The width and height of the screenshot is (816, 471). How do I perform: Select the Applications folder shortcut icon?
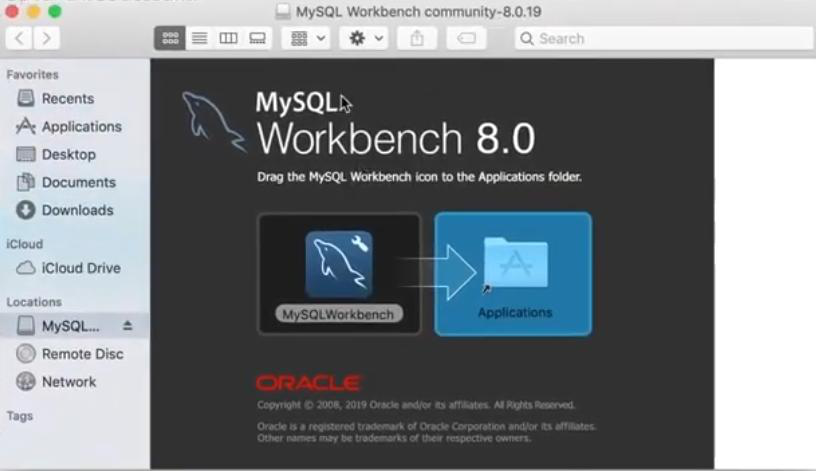click(x=515, y=264)
